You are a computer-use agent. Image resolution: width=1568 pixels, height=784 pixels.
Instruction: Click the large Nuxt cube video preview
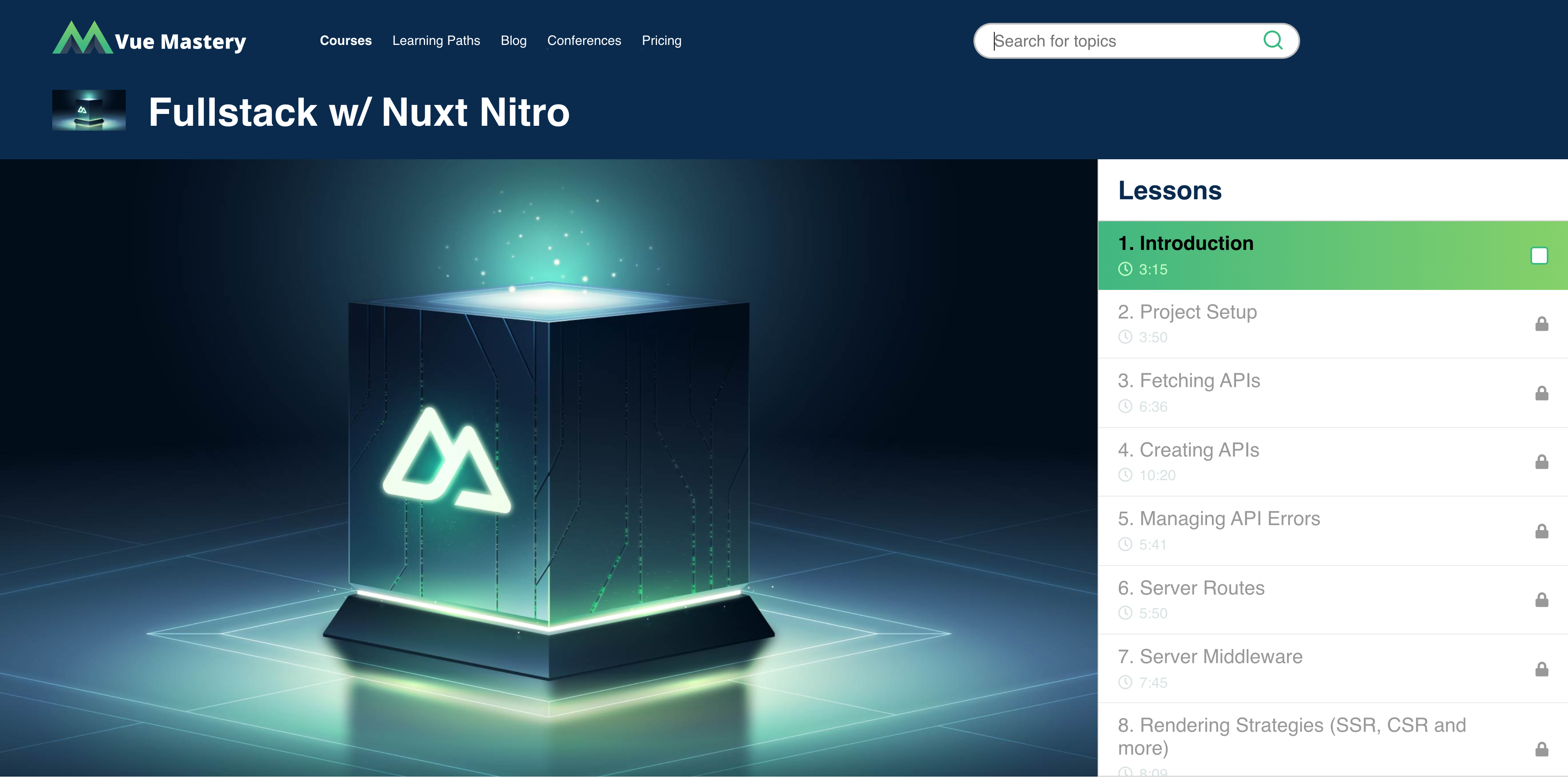pyautogui.click(x=548, y=468)
